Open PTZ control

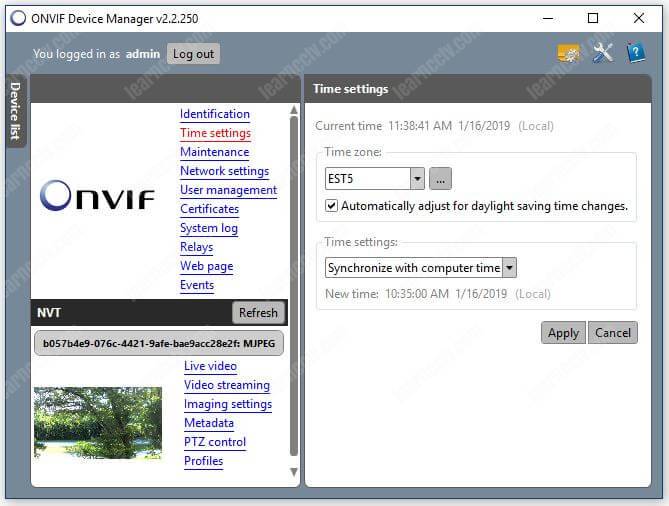(x=215, y=442)
